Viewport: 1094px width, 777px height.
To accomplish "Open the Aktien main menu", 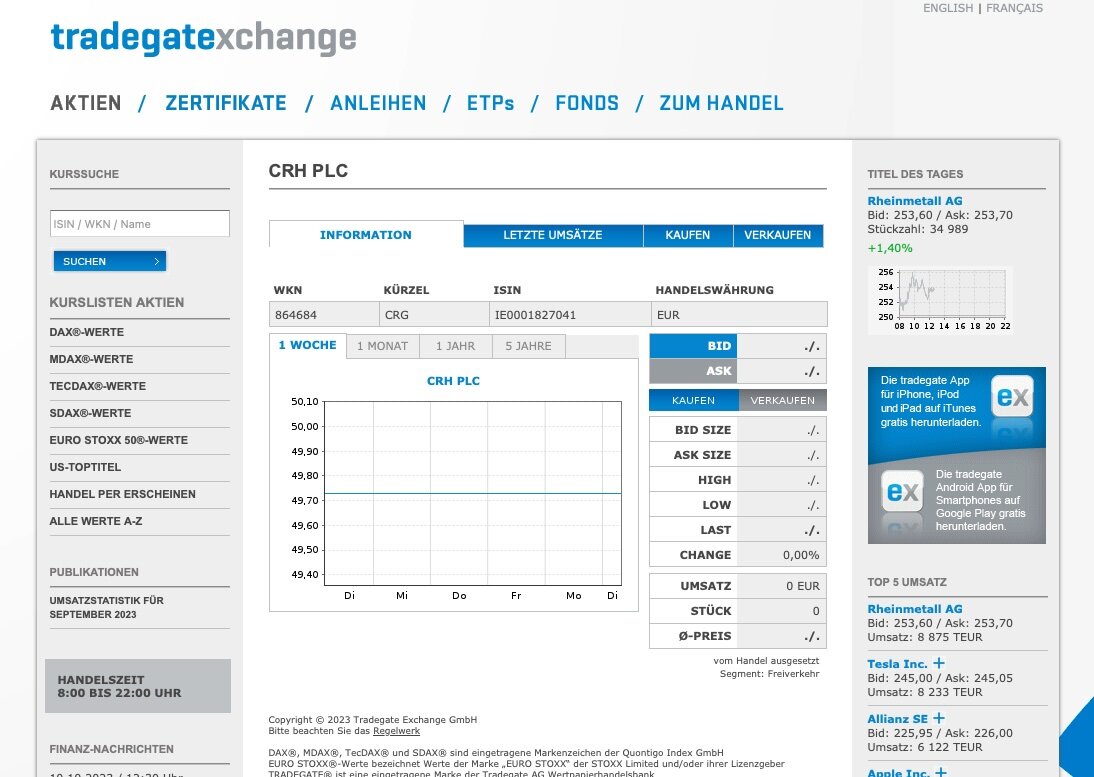I will click(86, 103).
